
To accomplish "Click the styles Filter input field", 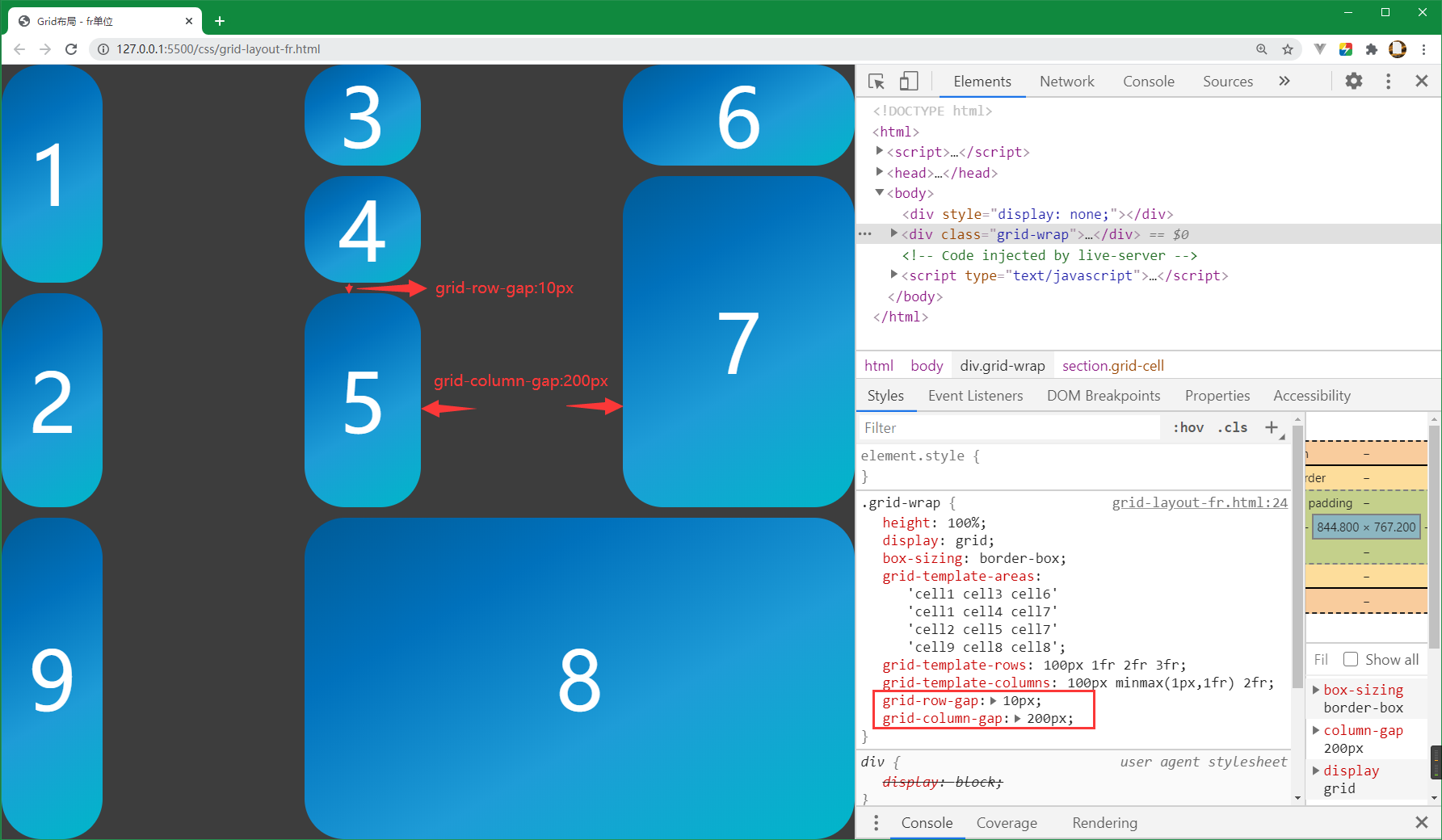I will (x=1009, y=427).
